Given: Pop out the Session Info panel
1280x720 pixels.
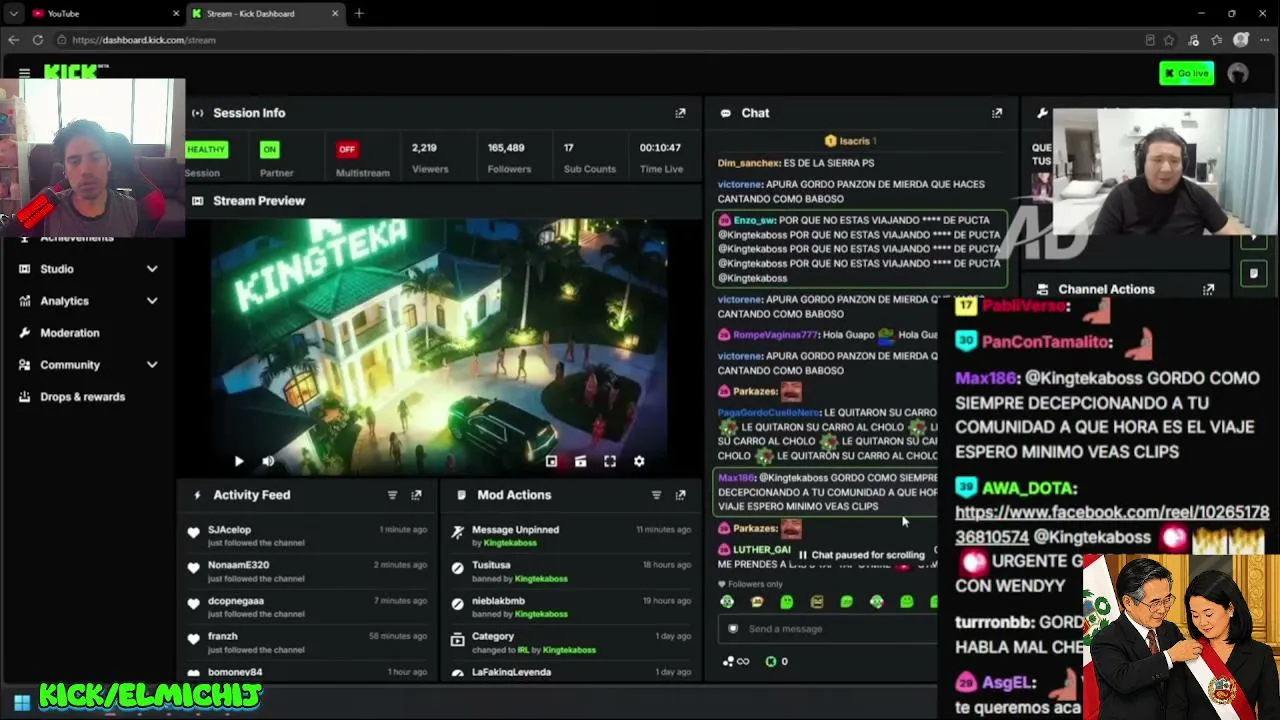Looking at the screenshot, I should [x=680, y=113].
